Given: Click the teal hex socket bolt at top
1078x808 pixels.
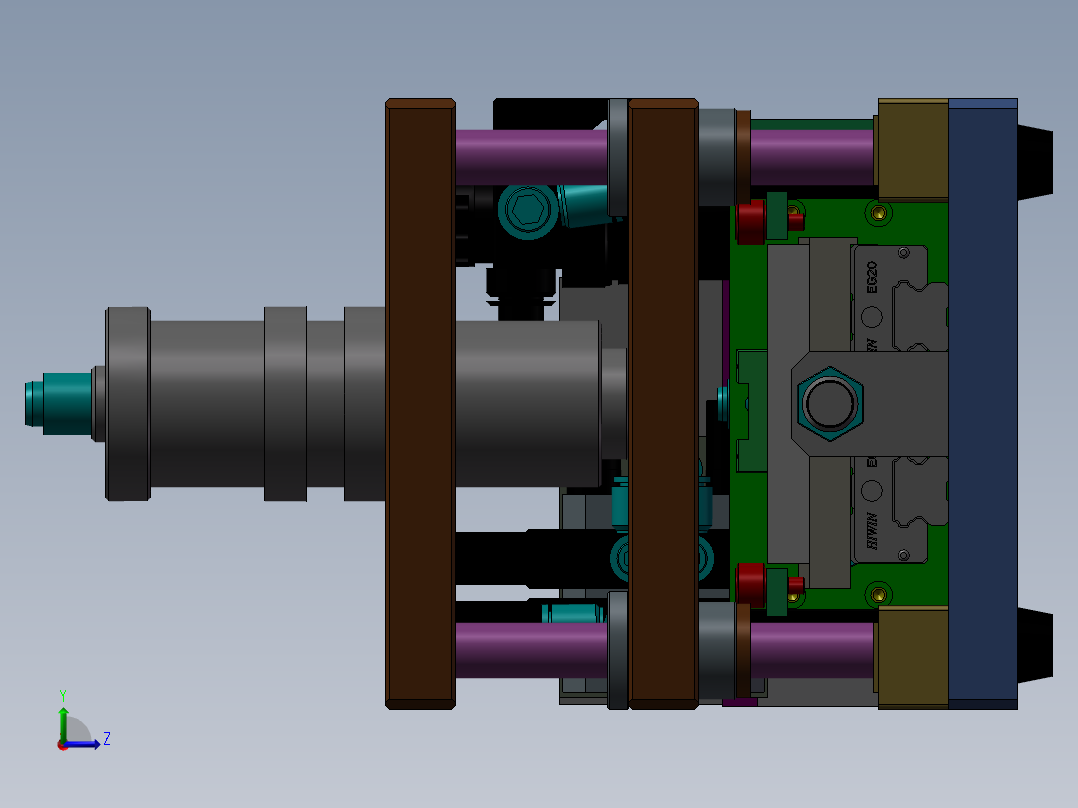Looking at the screenshot, I should pyautogui.click(x=527, y=210).
